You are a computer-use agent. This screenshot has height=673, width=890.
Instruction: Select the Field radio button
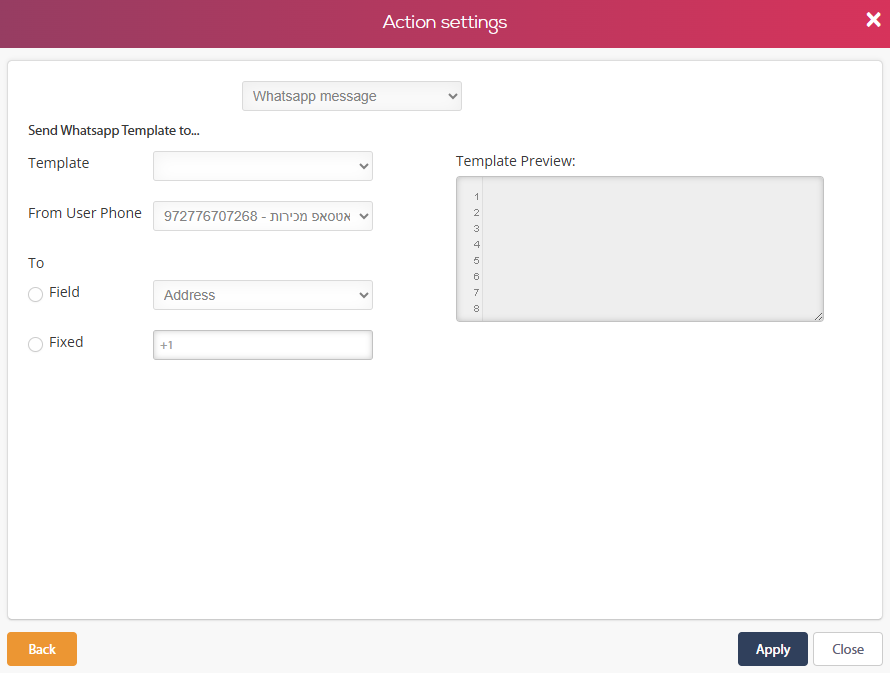(x=36, y=294)
